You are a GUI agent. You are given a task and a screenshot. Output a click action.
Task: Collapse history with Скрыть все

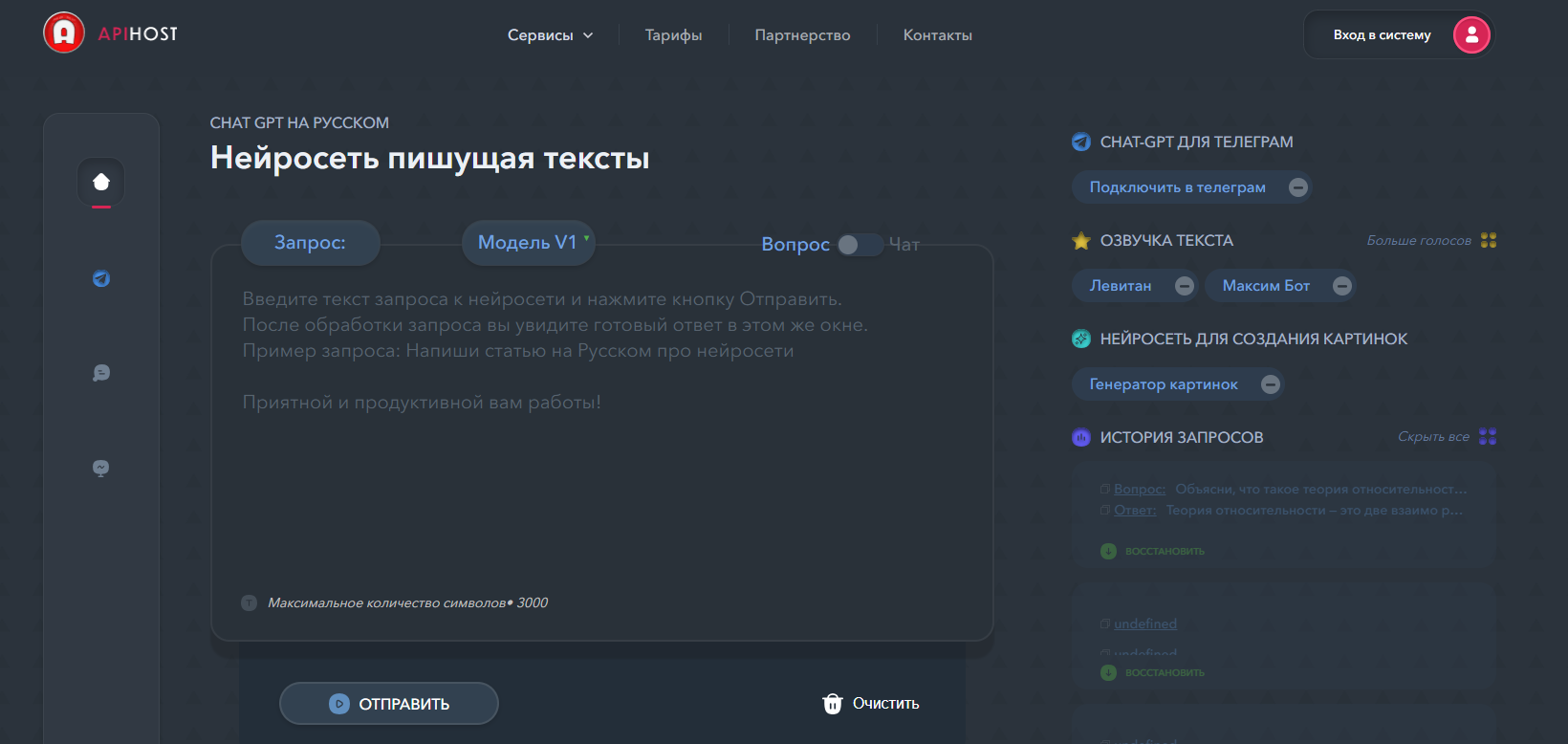pyautogui.click(x=1433, y=437)
